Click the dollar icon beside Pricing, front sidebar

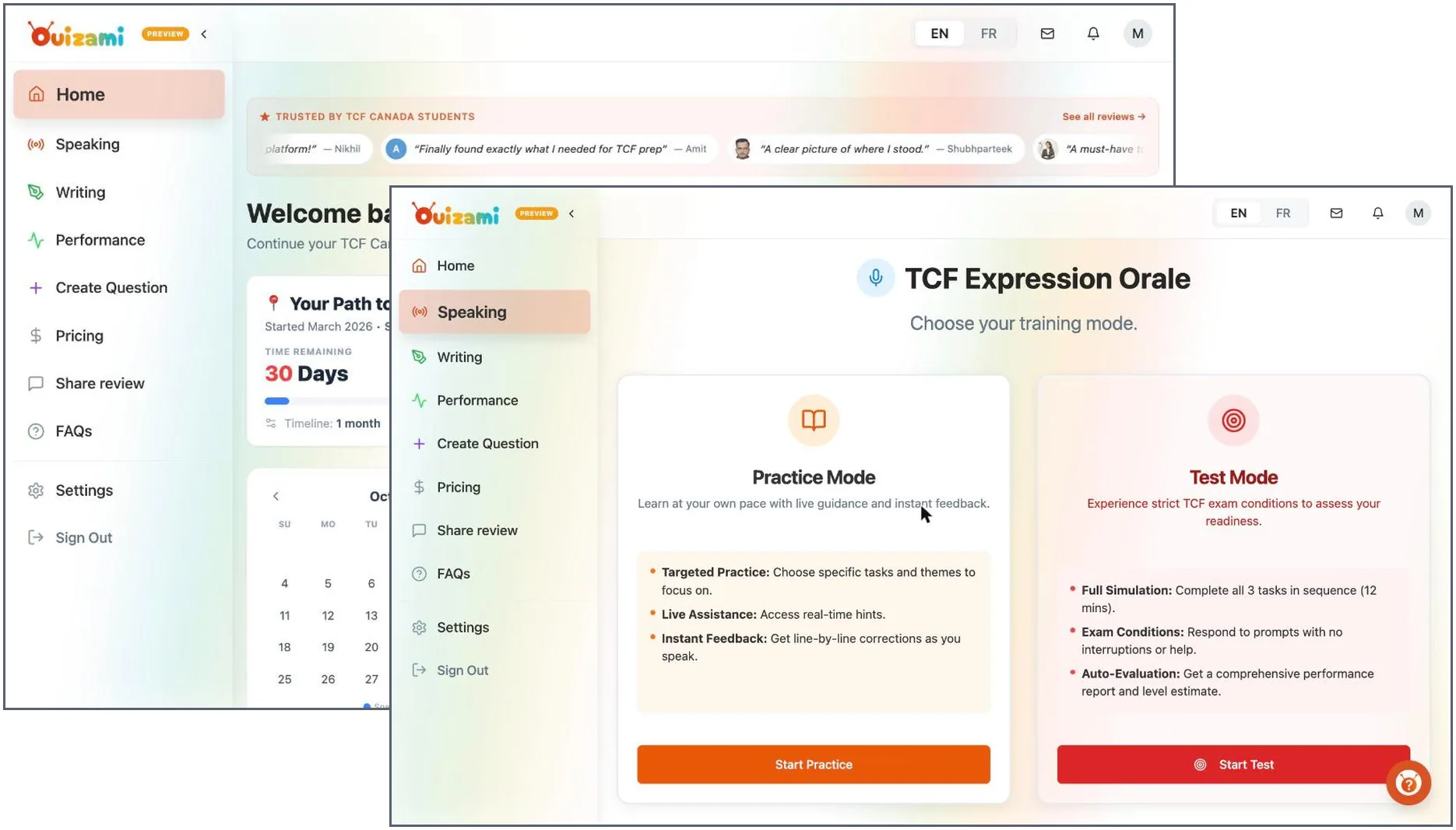coord(419,487)
